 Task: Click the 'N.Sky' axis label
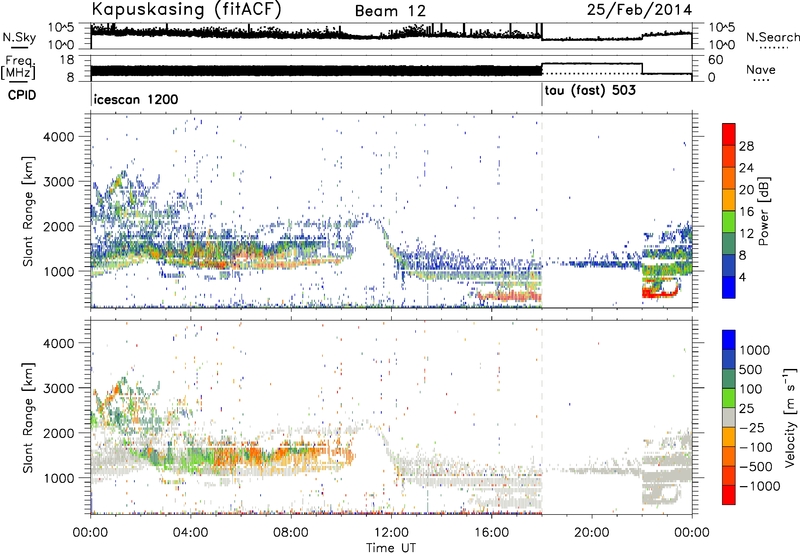coord(19,37)
